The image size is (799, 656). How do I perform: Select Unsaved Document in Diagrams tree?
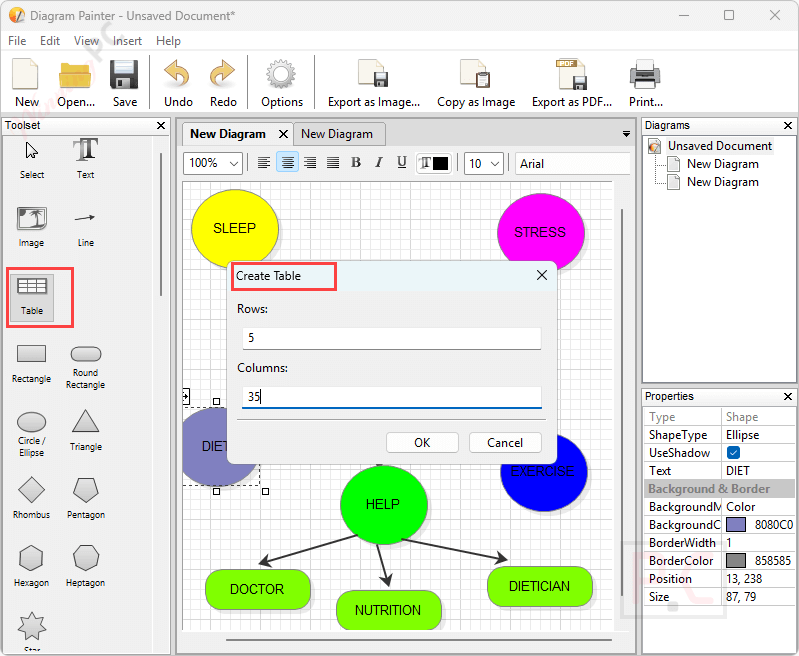coord(720,146)
